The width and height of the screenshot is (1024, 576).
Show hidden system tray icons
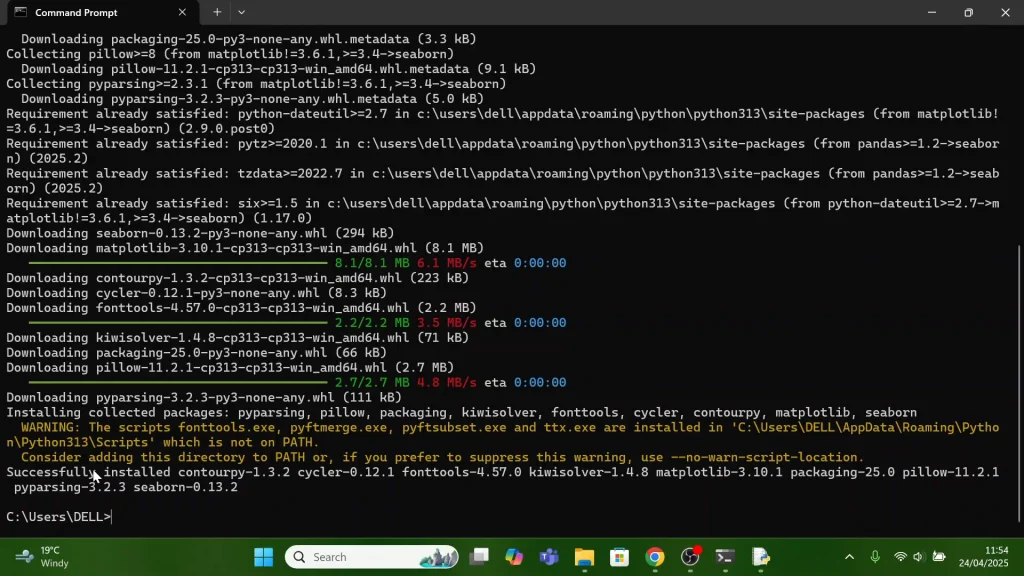coord(849,556)
